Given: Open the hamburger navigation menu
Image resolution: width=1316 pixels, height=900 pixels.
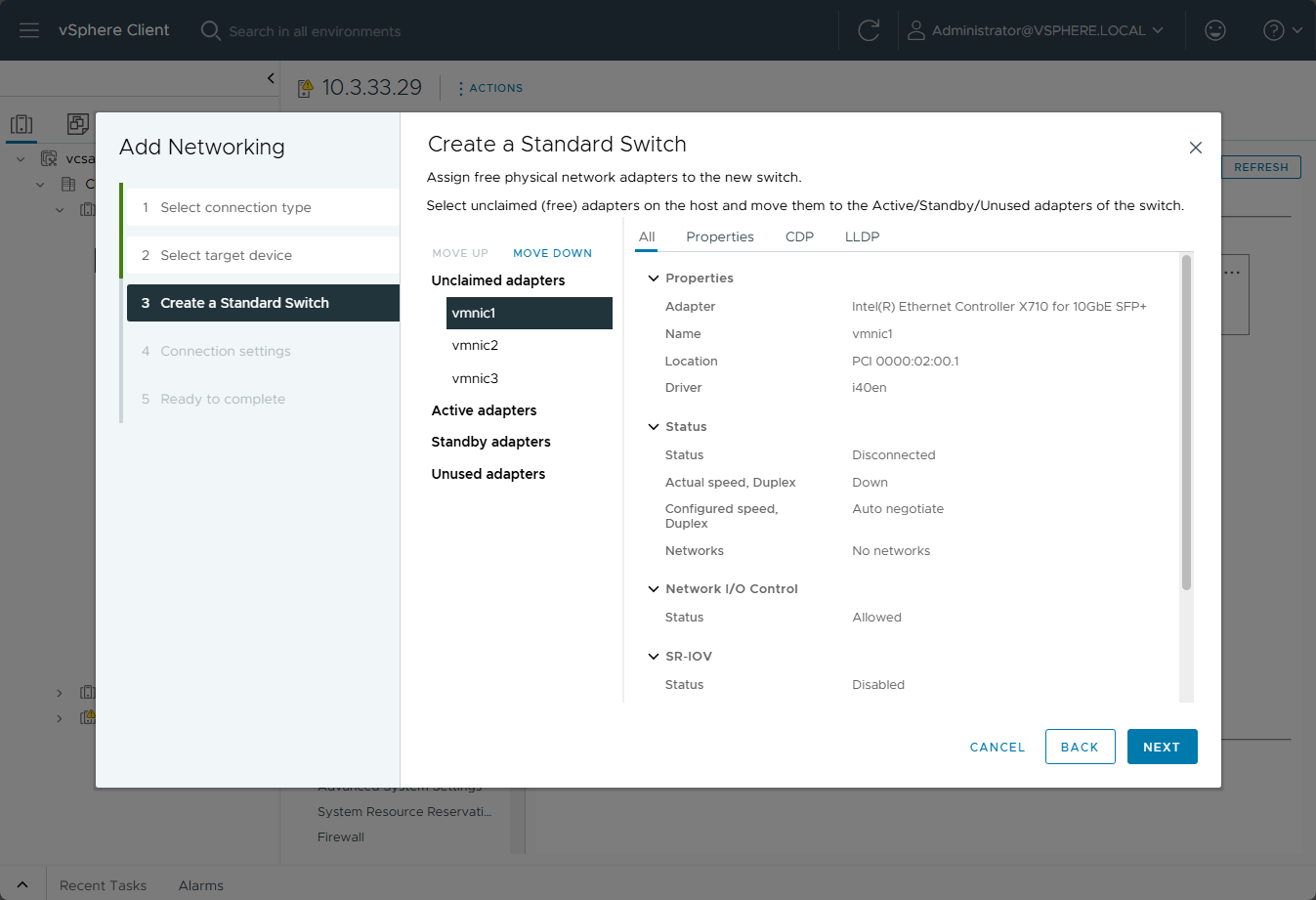Looking at the screenshot, I should click(x=29, y=30).
